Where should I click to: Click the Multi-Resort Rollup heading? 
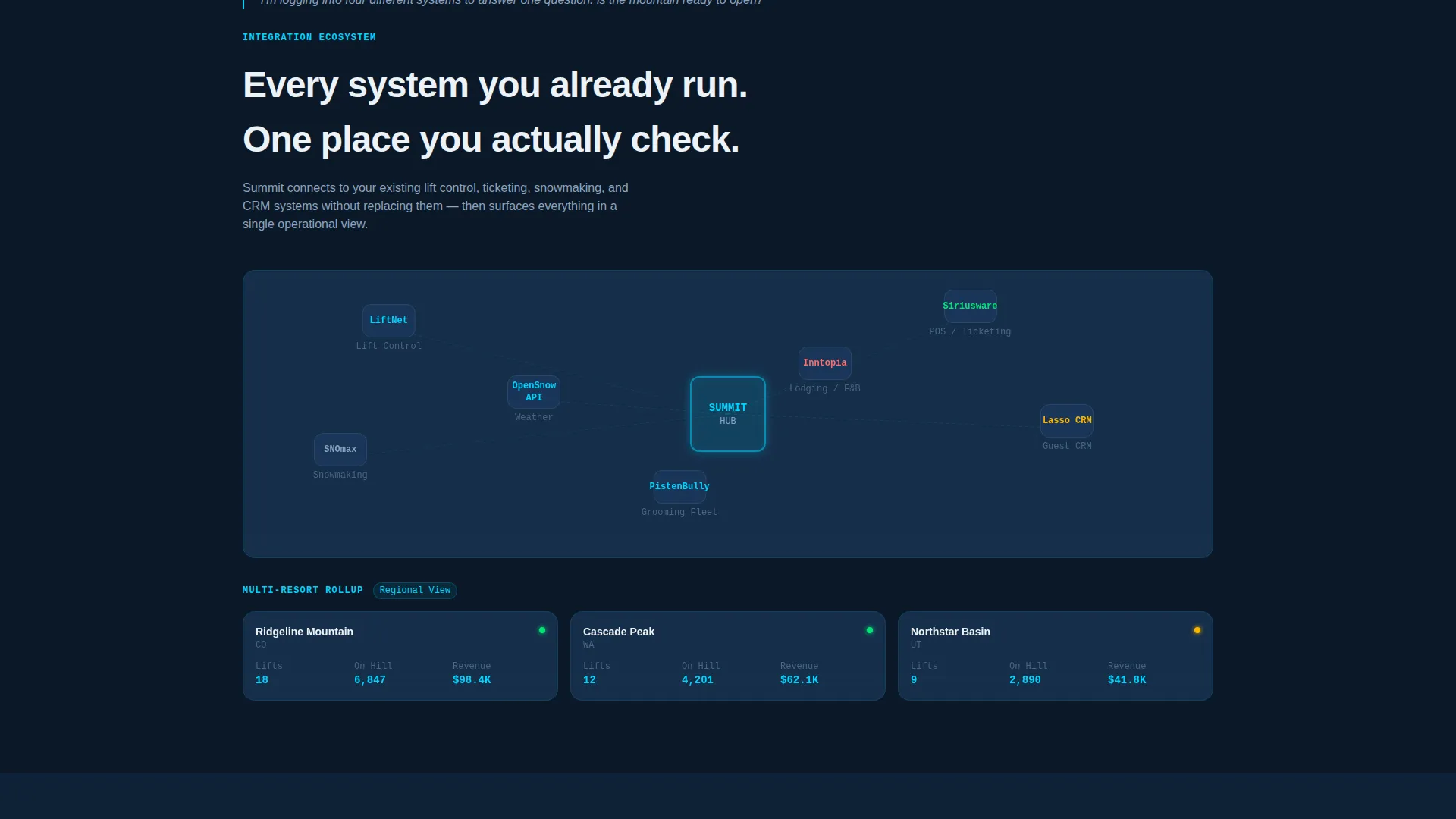[303, 590]
